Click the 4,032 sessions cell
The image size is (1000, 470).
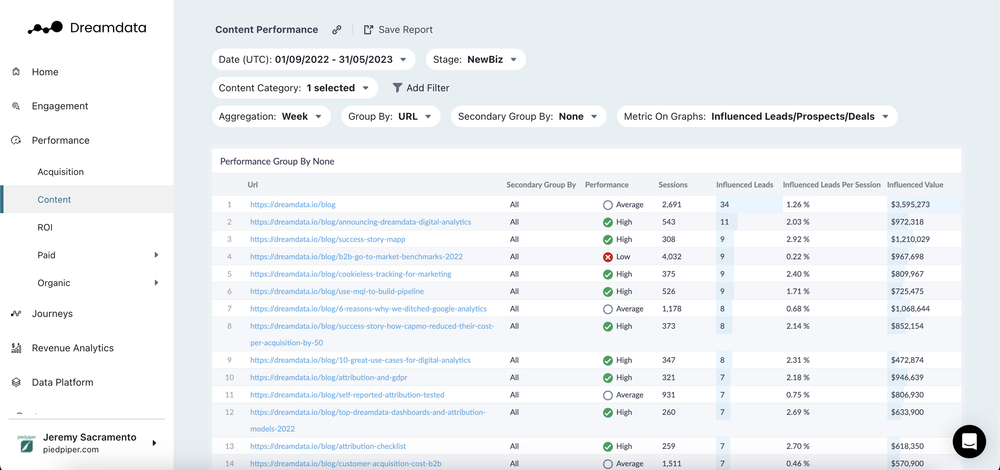(672, 257)
